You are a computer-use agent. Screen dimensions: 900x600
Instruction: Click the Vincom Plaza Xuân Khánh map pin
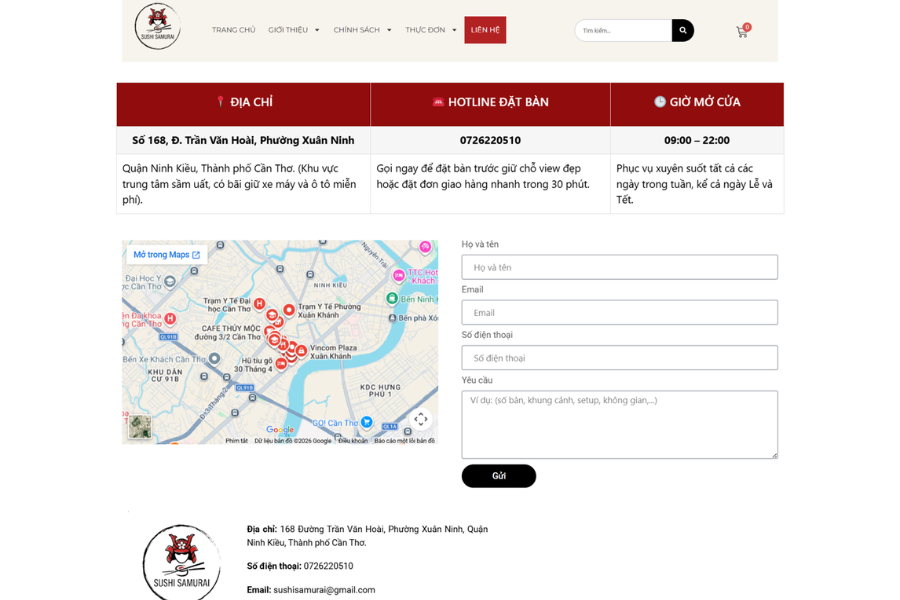click(301, 350)
